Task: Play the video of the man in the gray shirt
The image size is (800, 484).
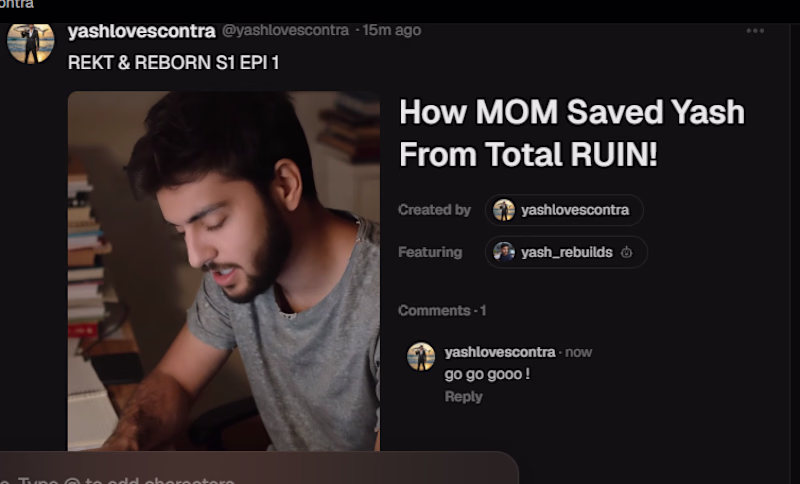Action: pyautogui.click(x=223, y=271)
